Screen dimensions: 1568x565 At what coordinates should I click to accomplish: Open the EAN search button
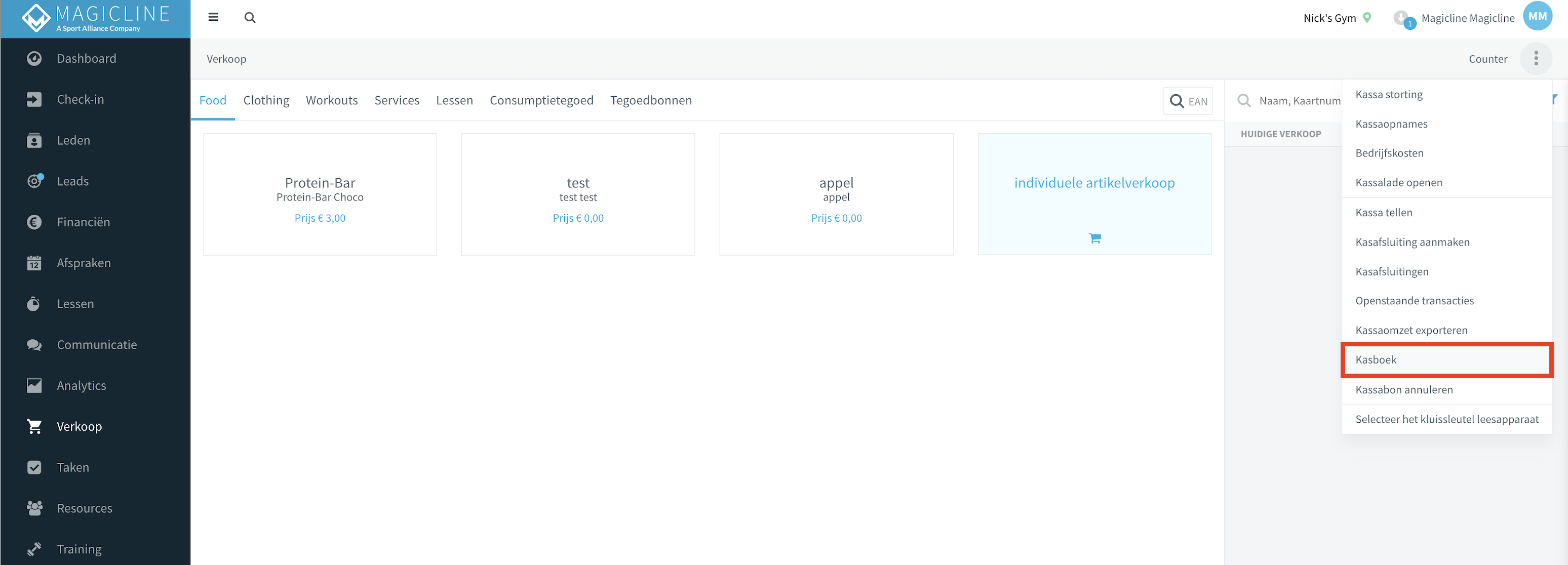coord(1188,102)
